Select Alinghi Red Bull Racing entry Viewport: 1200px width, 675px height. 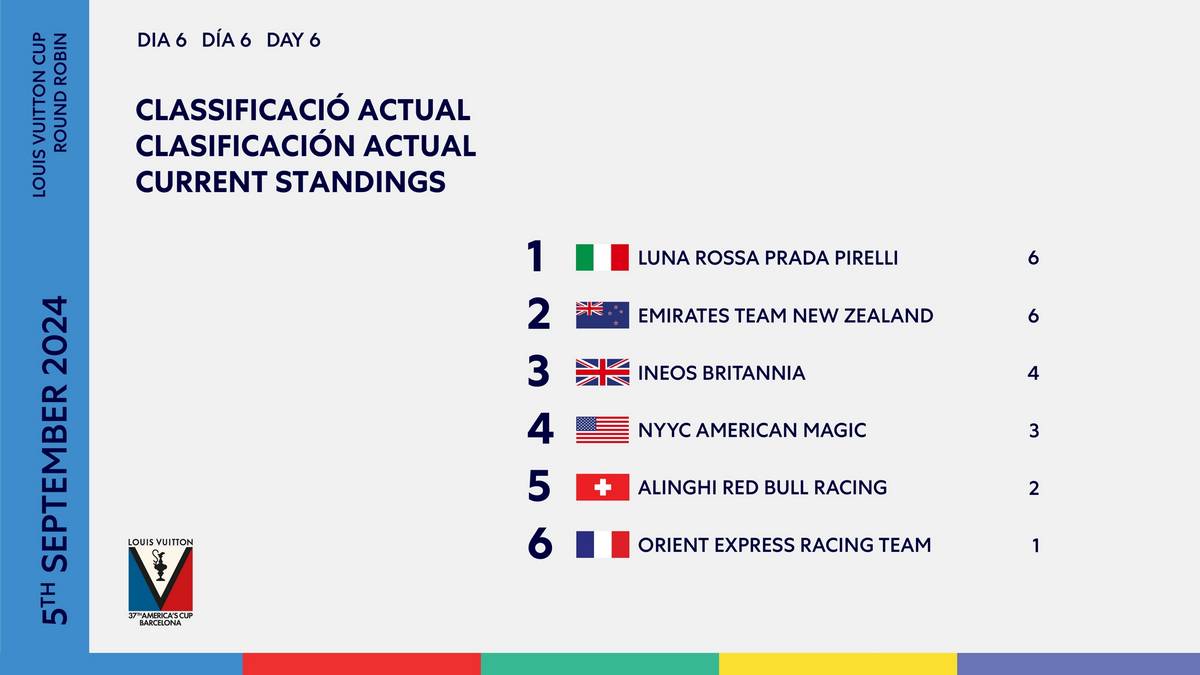tap(762, 488)
